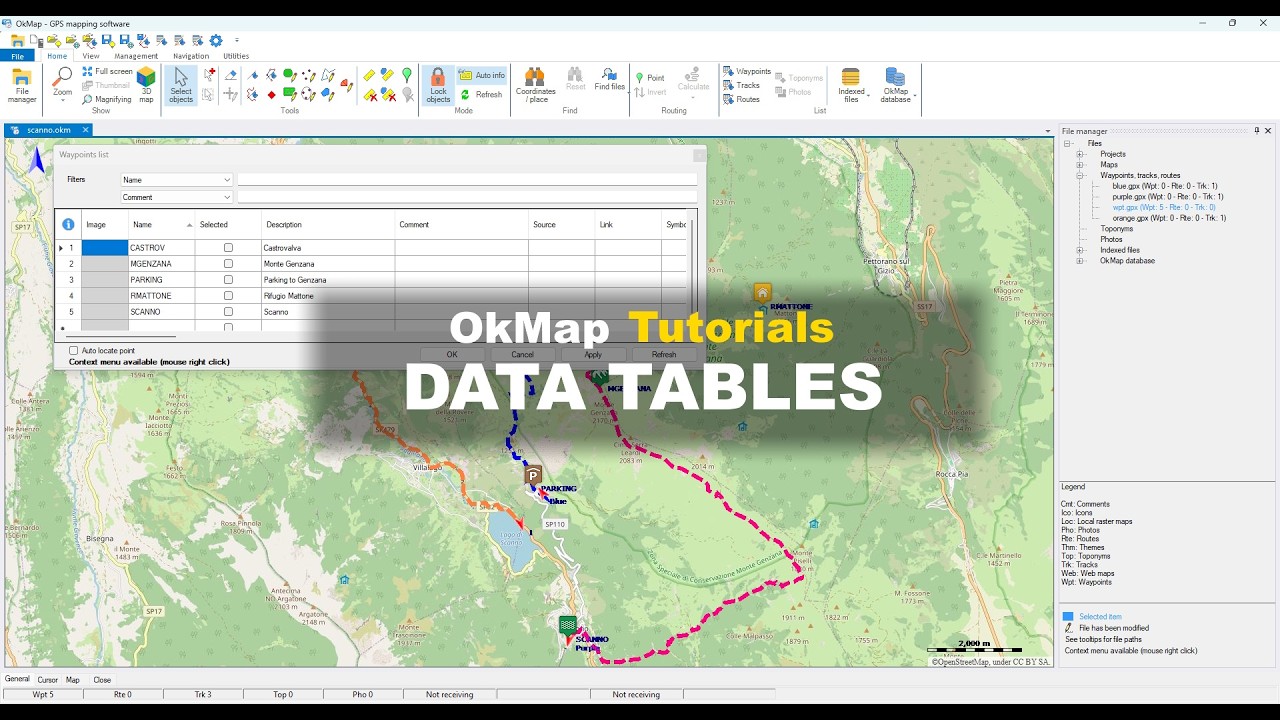Image resolution: width=1280 pixels, height=720 pixels.
Task: Collapse Waypoints, tracks, routes node
Action: (1080, 175)
